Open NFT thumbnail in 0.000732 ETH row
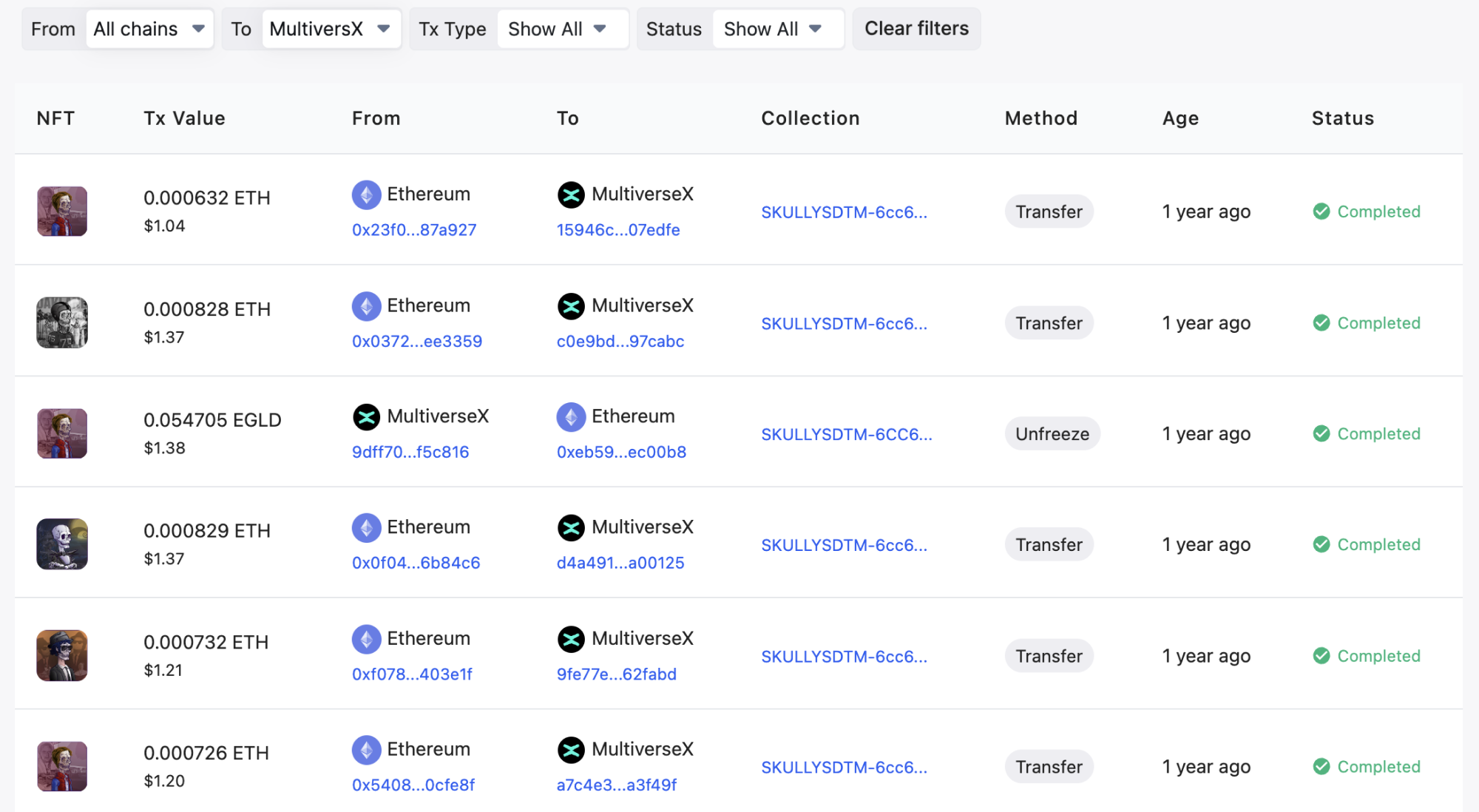The width and height of the screenshot is (1479, 812). click(x=62, y=656)
